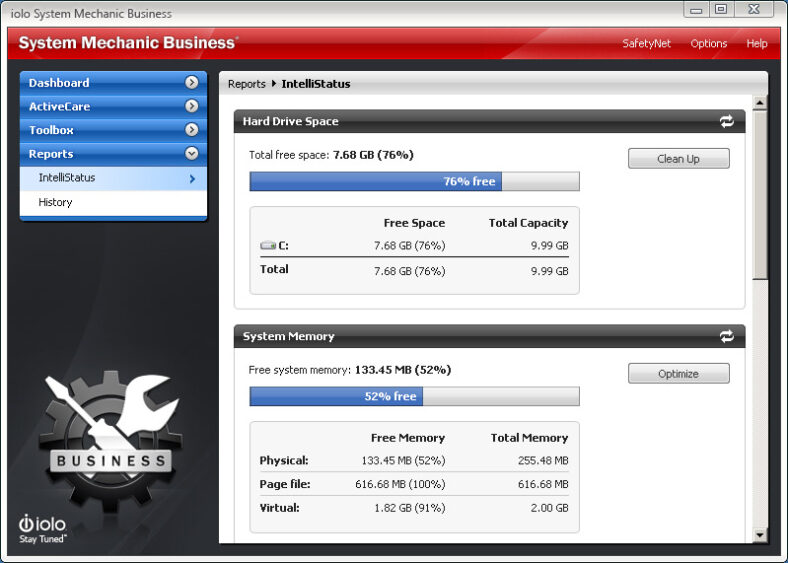Click the IntelliStatus row arrow

click(x=192, y=178)
